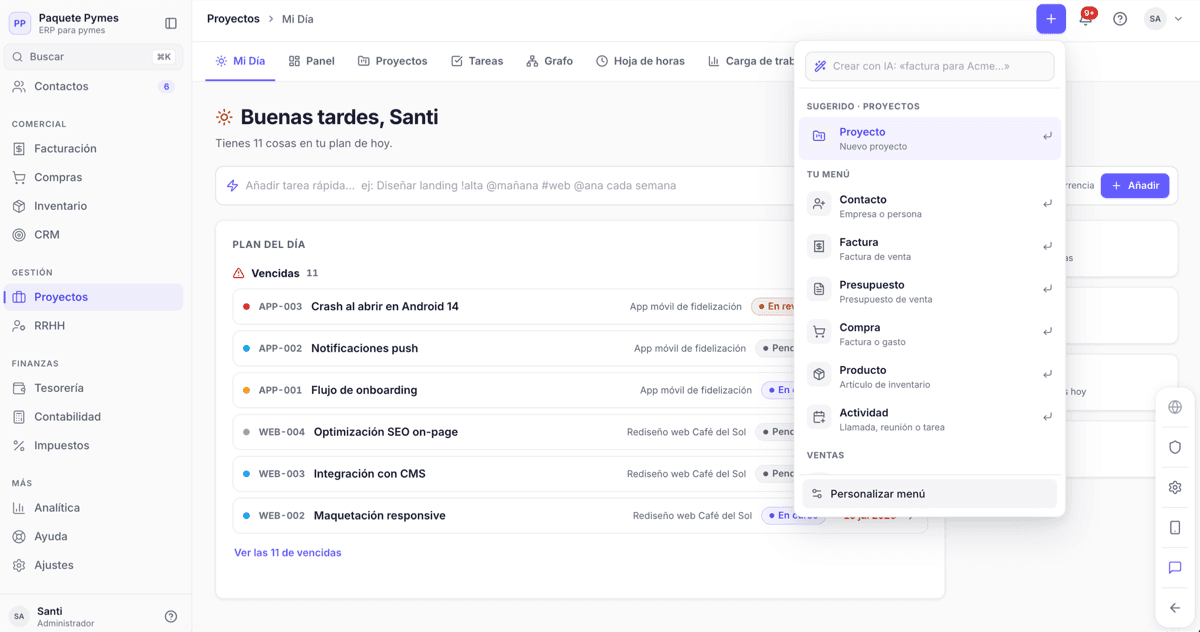
Task: Choose Actividad in the create menu
Action: (x=928, y=419)
